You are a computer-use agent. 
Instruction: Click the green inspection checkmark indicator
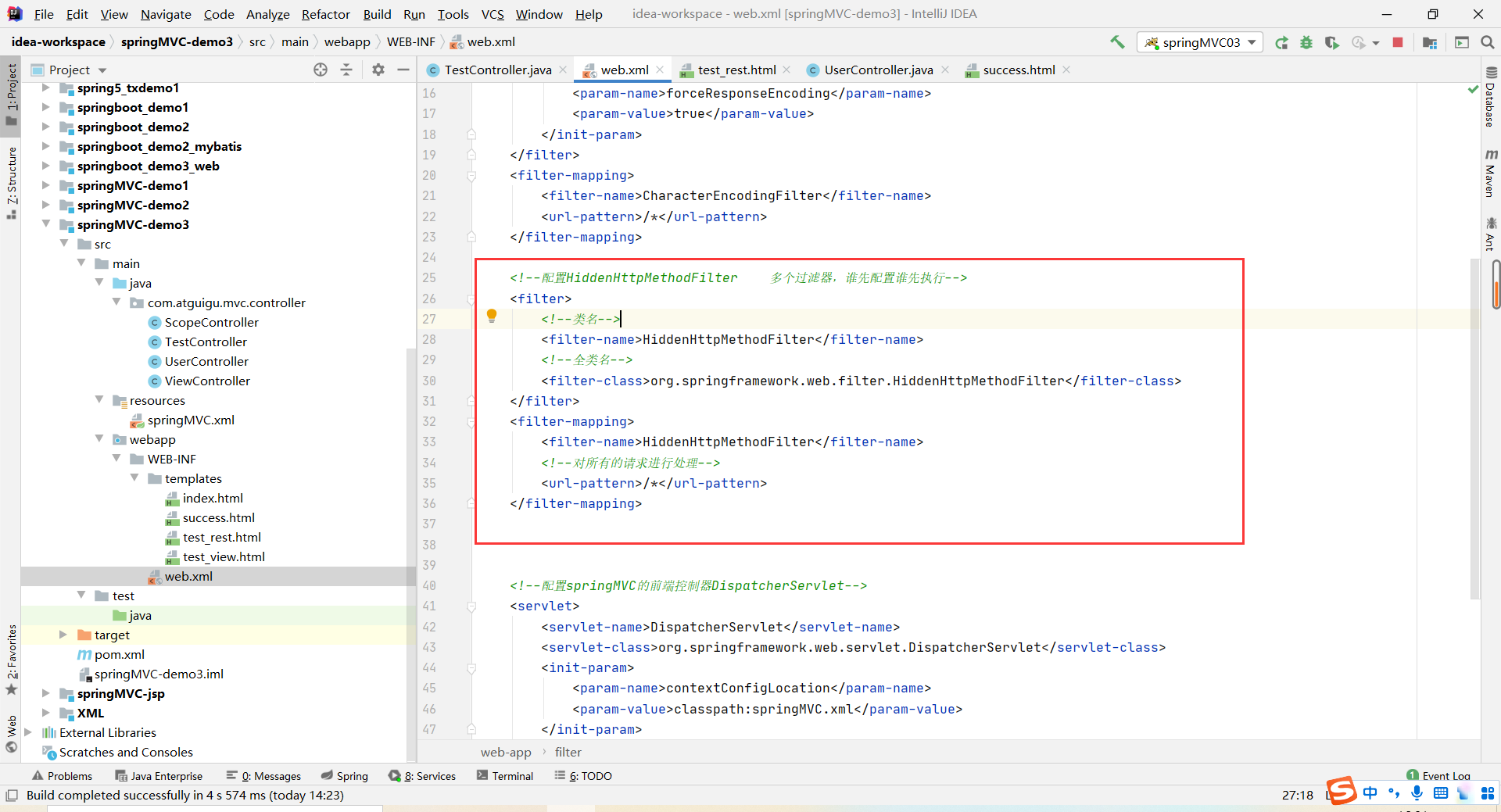click(x=1473, y=90)
